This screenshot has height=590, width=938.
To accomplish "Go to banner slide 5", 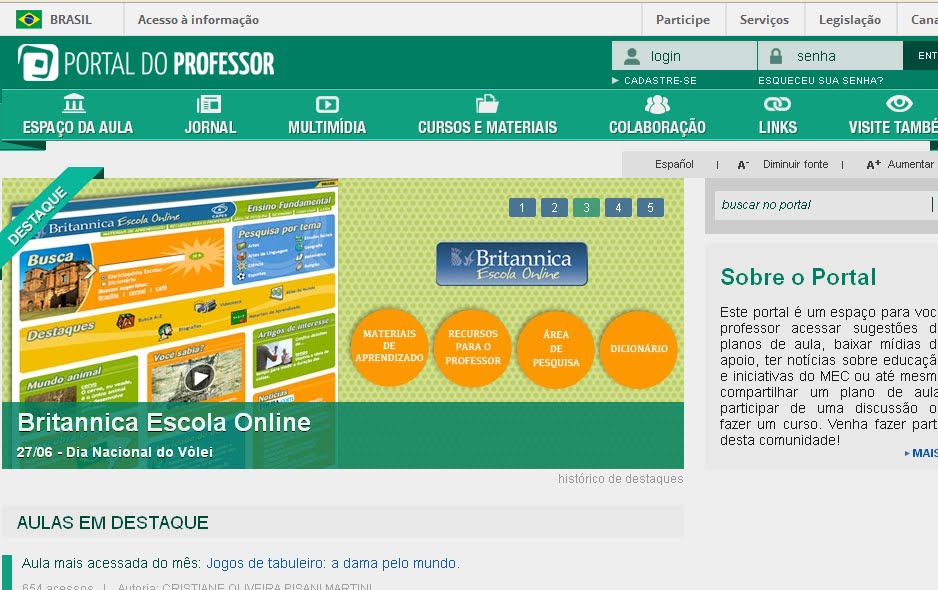I will coord(650,208).
